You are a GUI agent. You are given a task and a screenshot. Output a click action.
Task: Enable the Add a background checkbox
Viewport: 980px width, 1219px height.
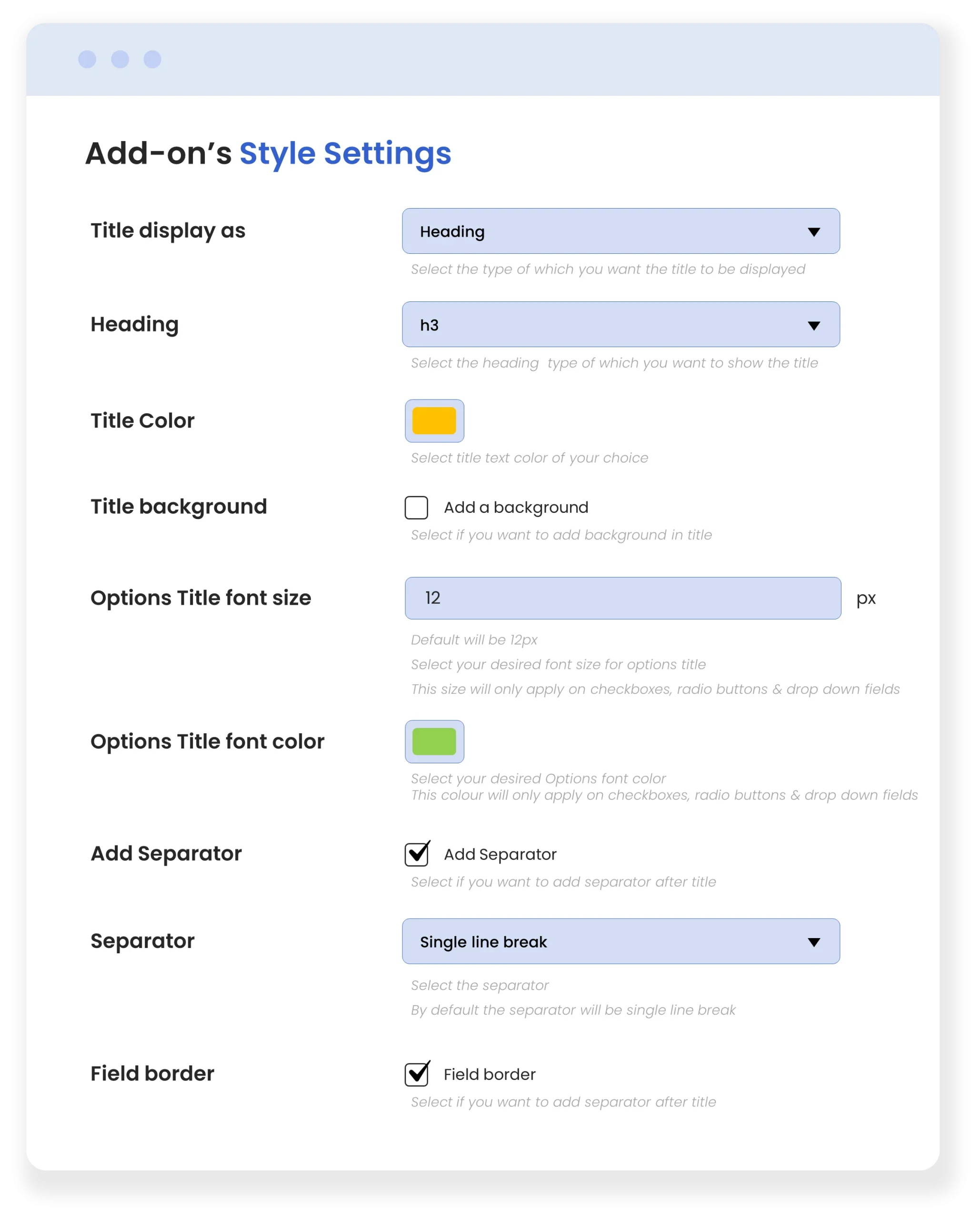click(x=416, y=508)
